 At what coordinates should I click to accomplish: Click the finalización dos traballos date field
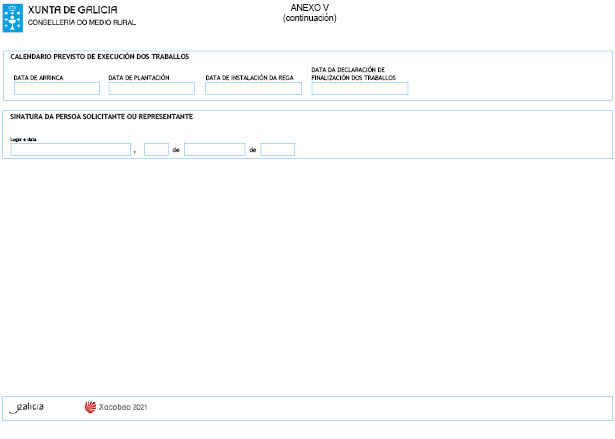tap(359, 89)
